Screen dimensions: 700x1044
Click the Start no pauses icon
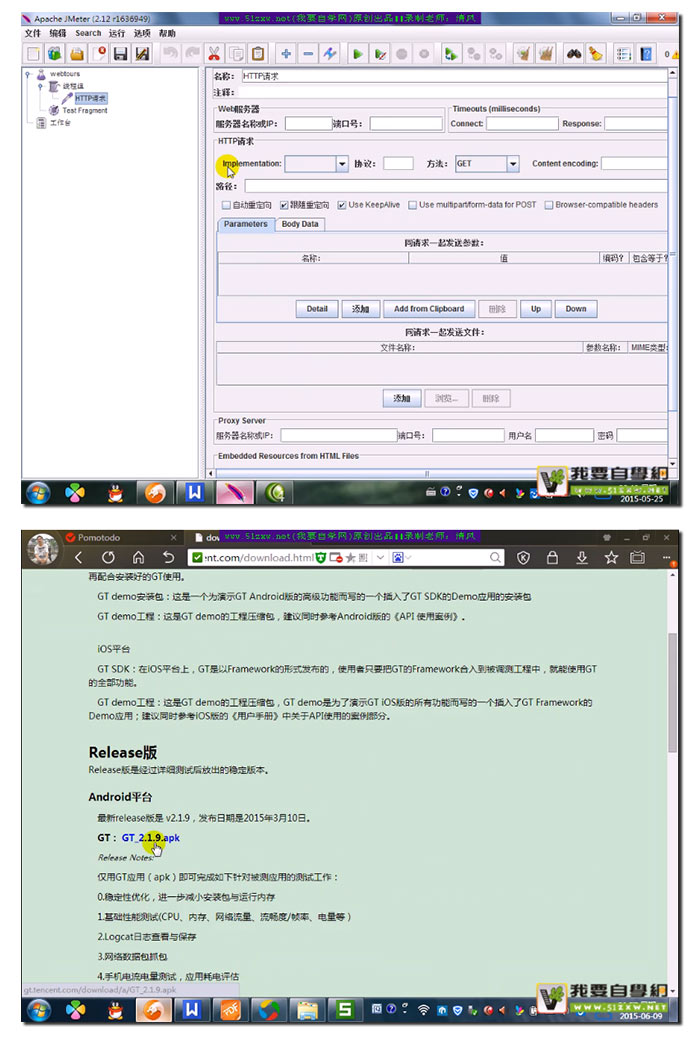click(380, 54)
